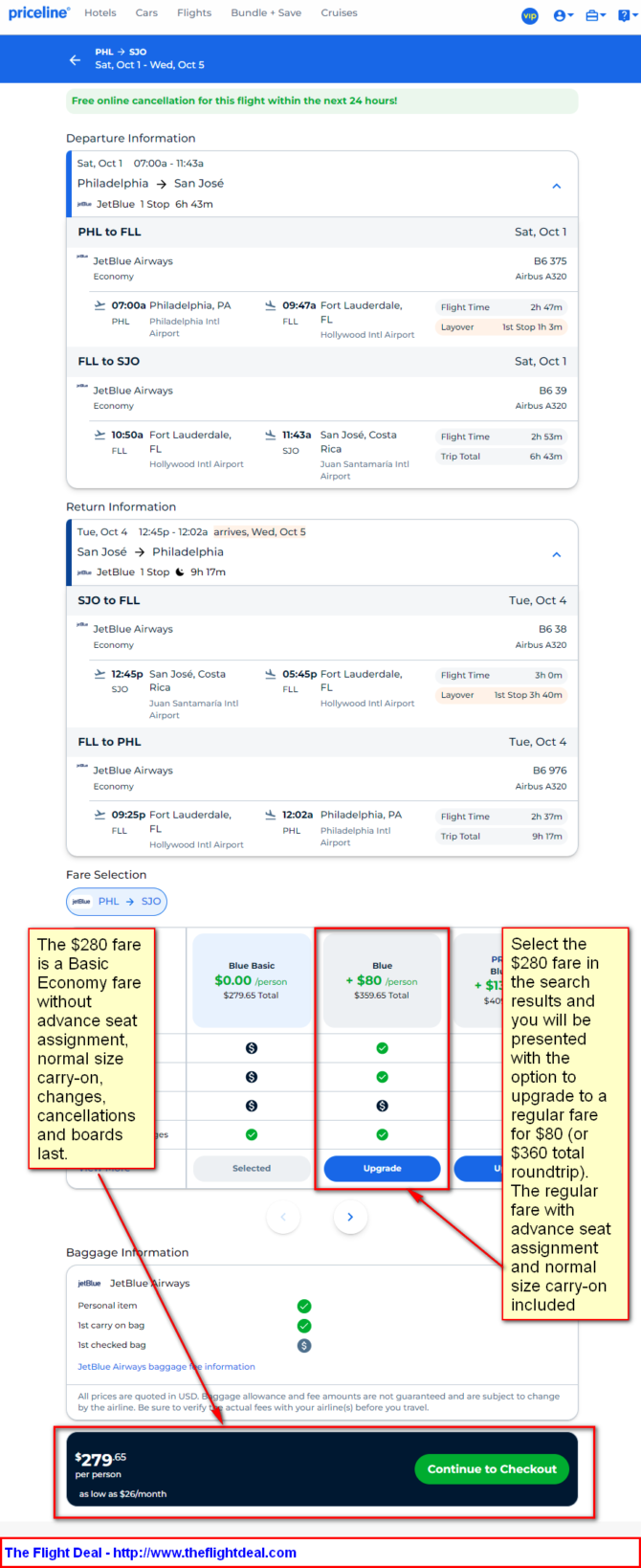Screen dimensions: 641x1568
Task: Click 'PHL → SJO' route in blue header
Action: (x=121, y=52)
